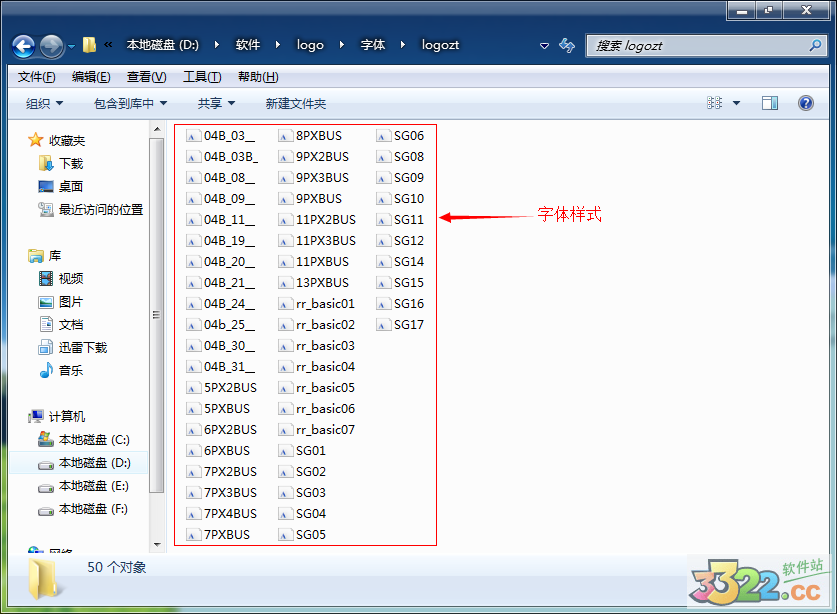Expand arrow after 软件 breadcrumb
Screen dimensions: 837x614
tap(278, 45)
